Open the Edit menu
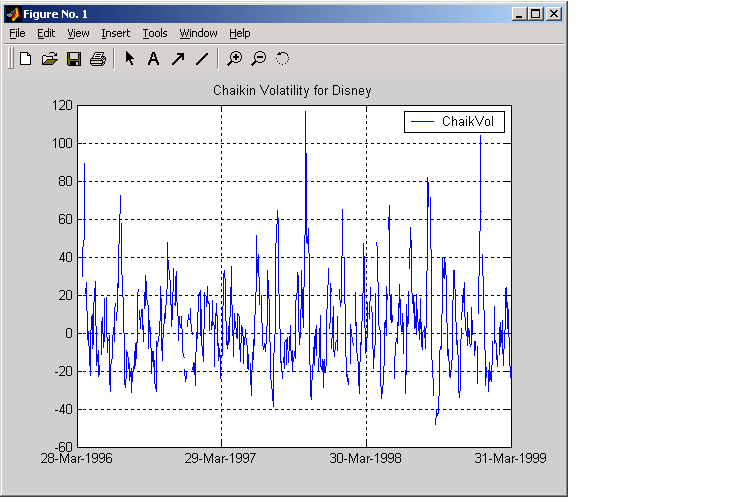 coord(46,33)
